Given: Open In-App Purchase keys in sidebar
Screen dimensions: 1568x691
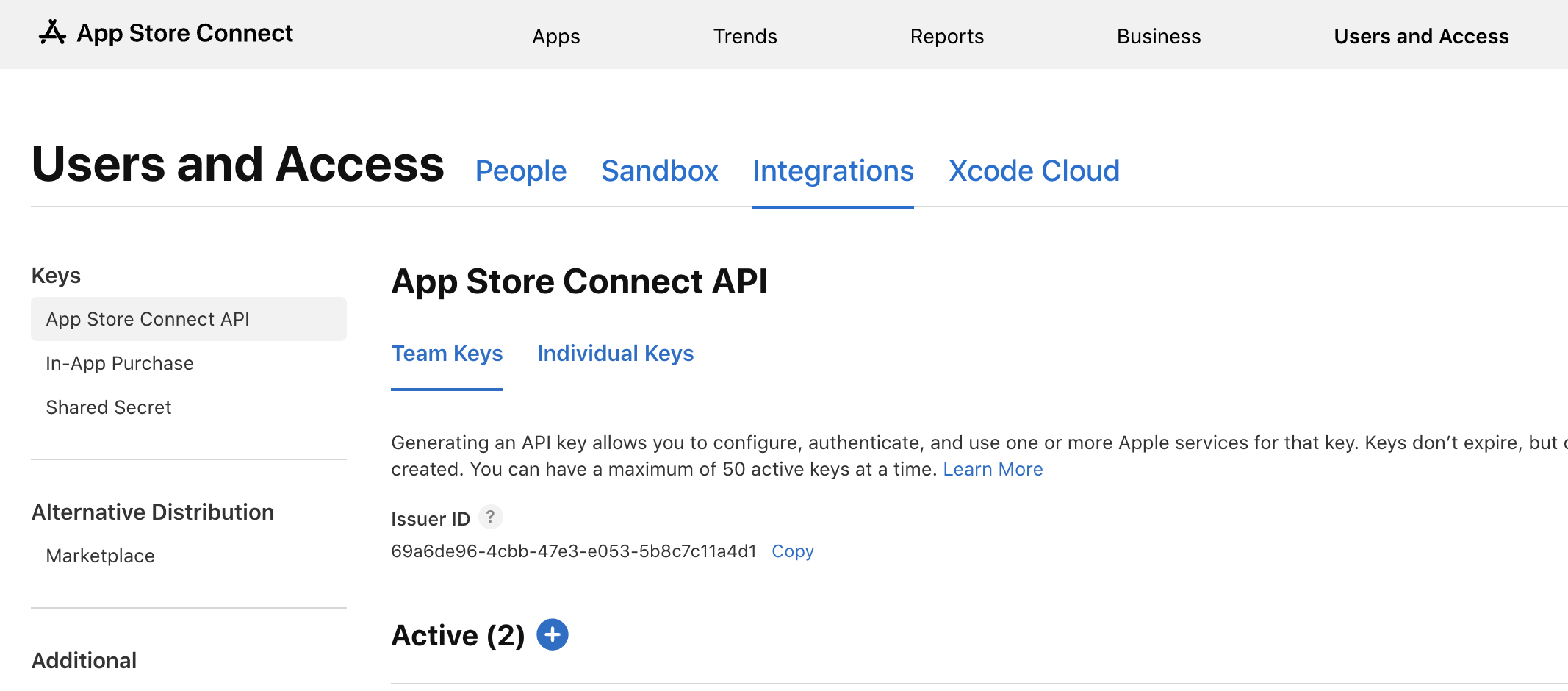Looking at the screenshot, I should pos(120,363).
